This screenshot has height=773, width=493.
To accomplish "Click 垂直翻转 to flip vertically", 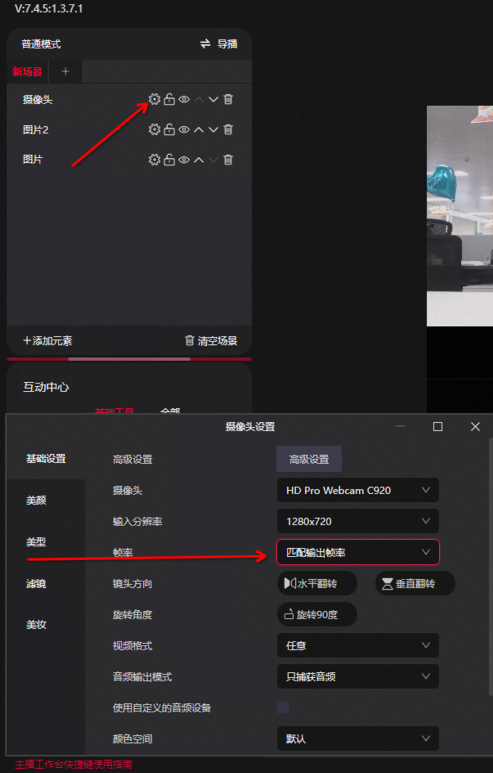I will tap(415, 584).
